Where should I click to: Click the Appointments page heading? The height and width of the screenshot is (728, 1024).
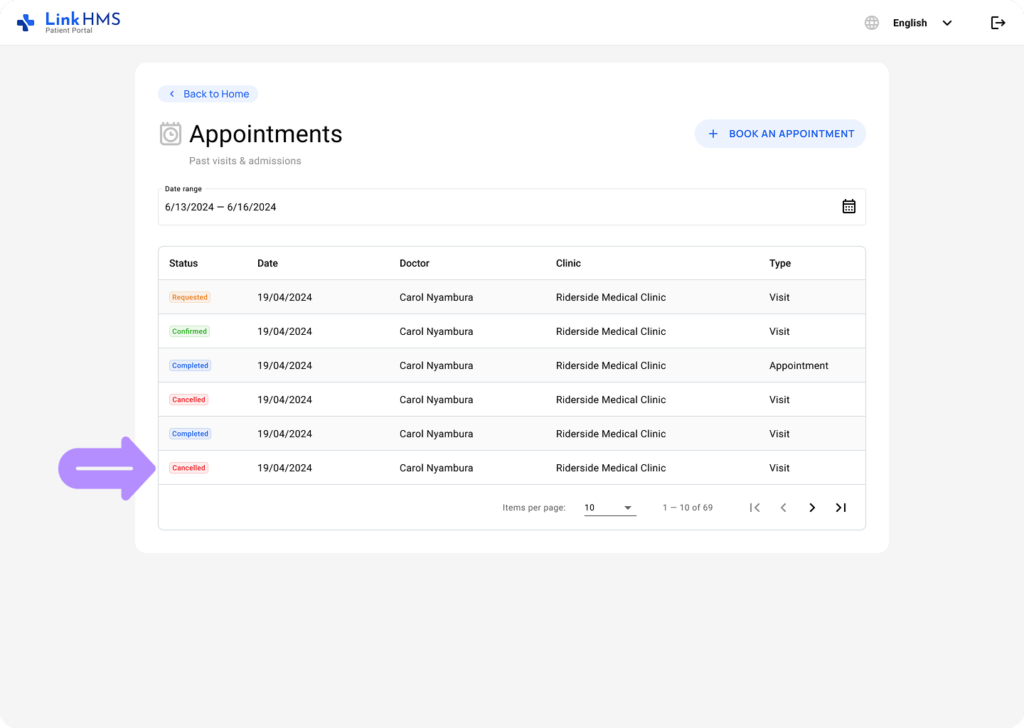(x=266, y=134)
